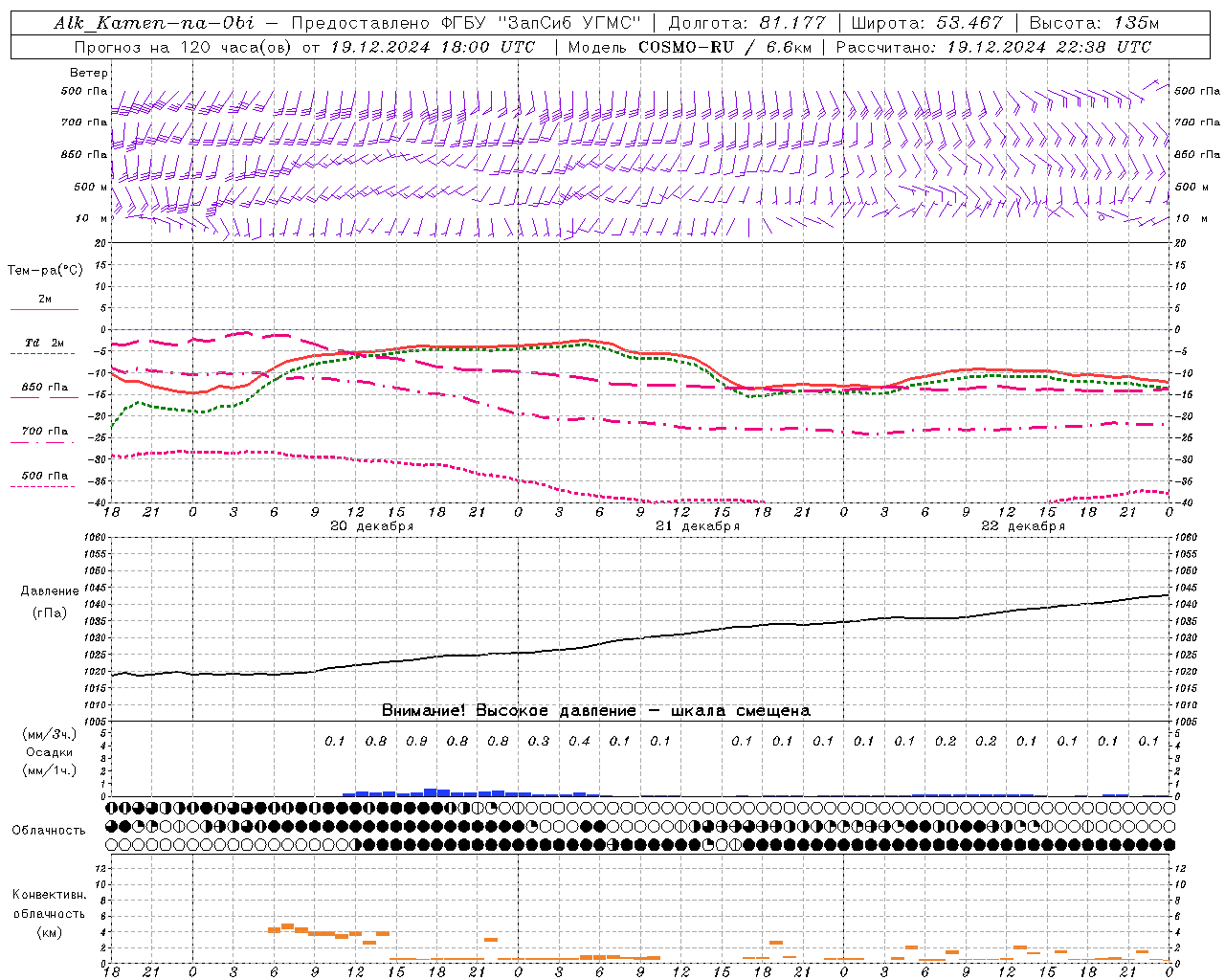This screenshot has width=1225, height=980.
Task: Click the 21 декабря date label
Action: (x=698, y=526)
